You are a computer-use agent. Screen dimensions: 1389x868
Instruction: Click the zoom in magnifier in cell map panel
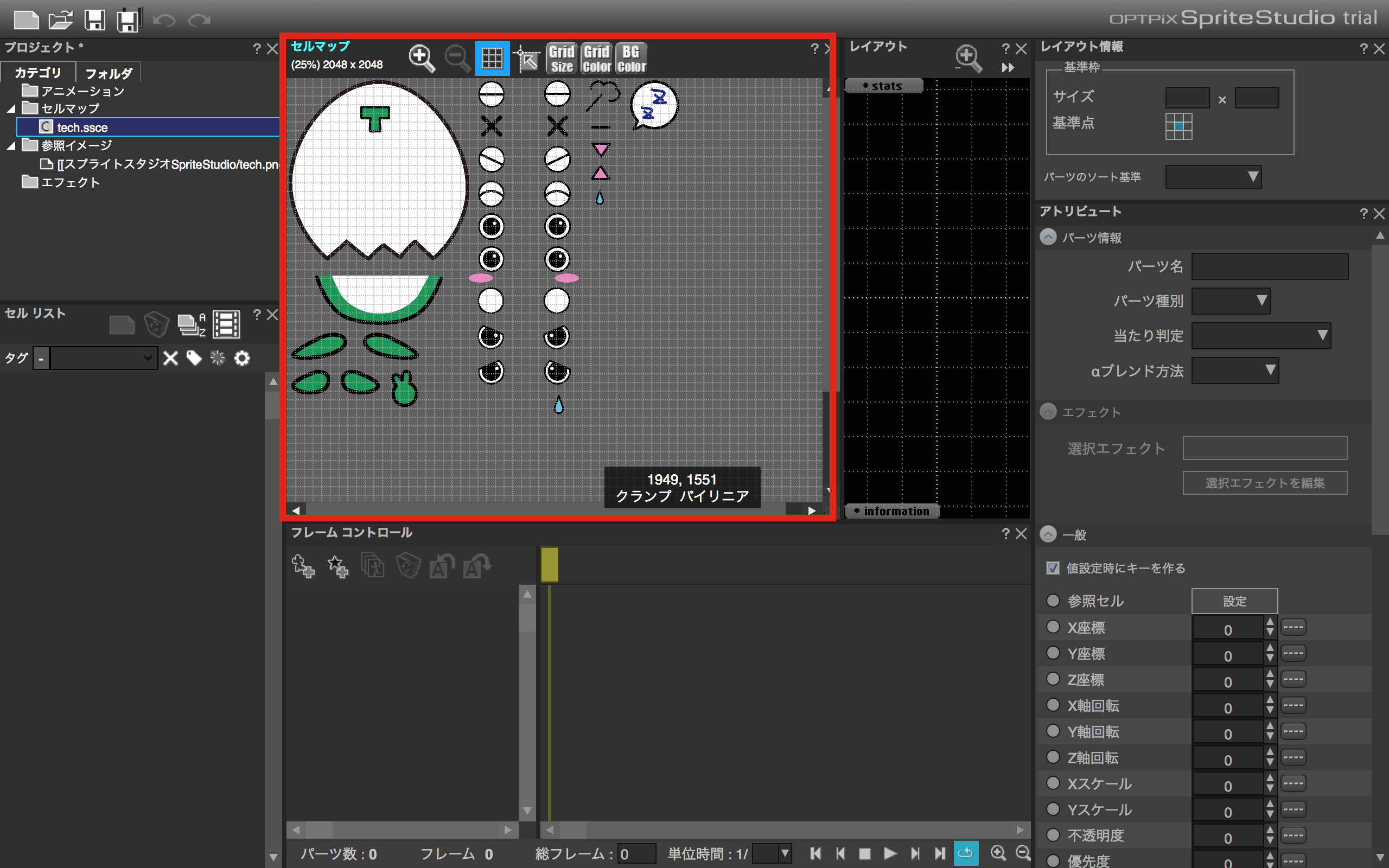pos(421,58)
